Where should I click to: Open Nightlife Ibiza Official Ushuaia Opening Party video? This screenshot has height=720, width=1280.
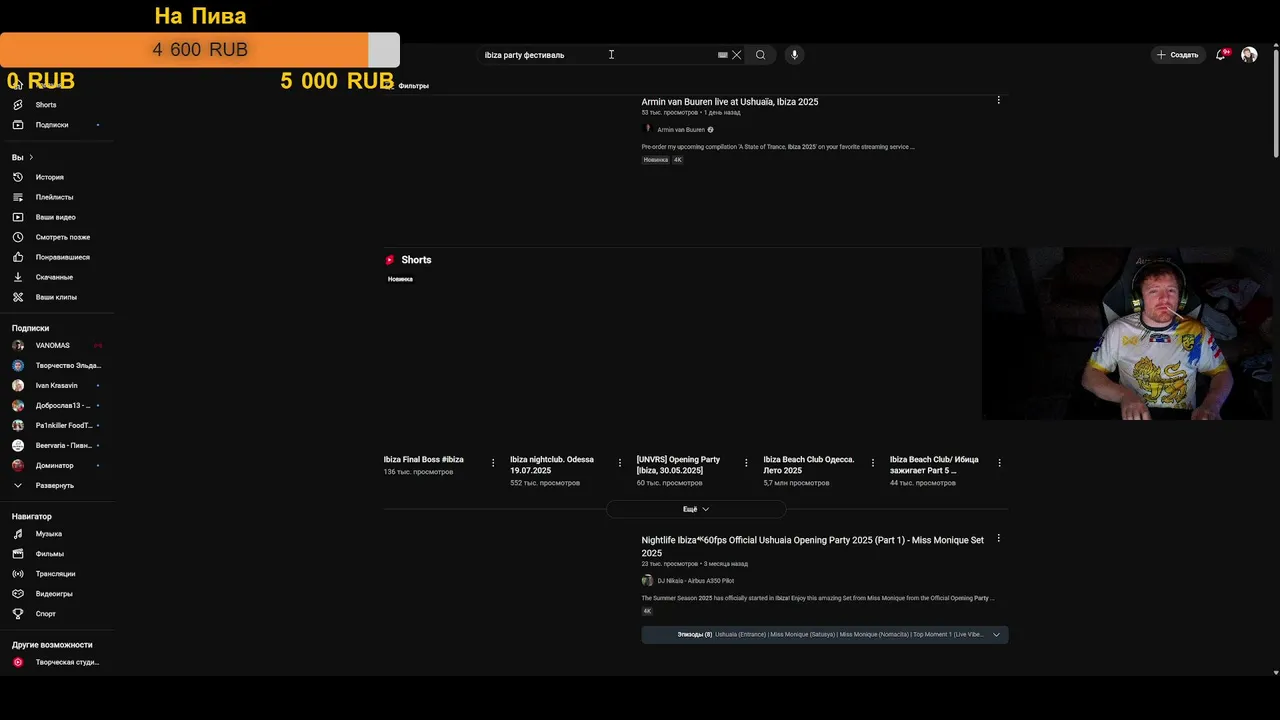[x=813, y=546]
